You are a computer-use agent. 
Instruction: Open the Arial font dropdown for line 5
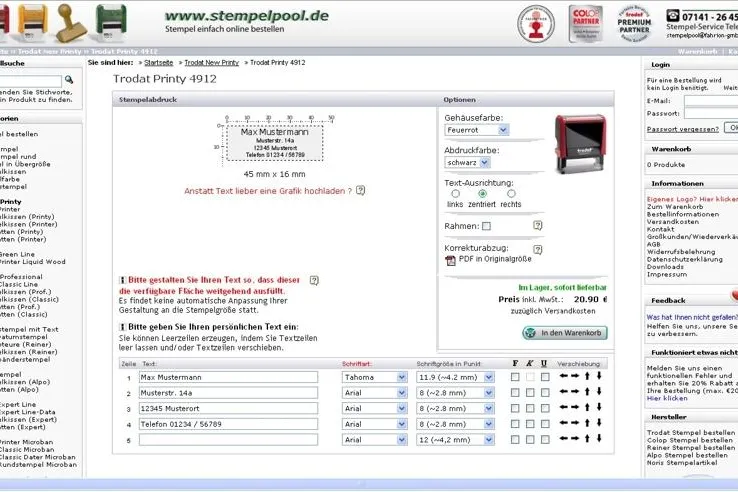pos(375,440)
